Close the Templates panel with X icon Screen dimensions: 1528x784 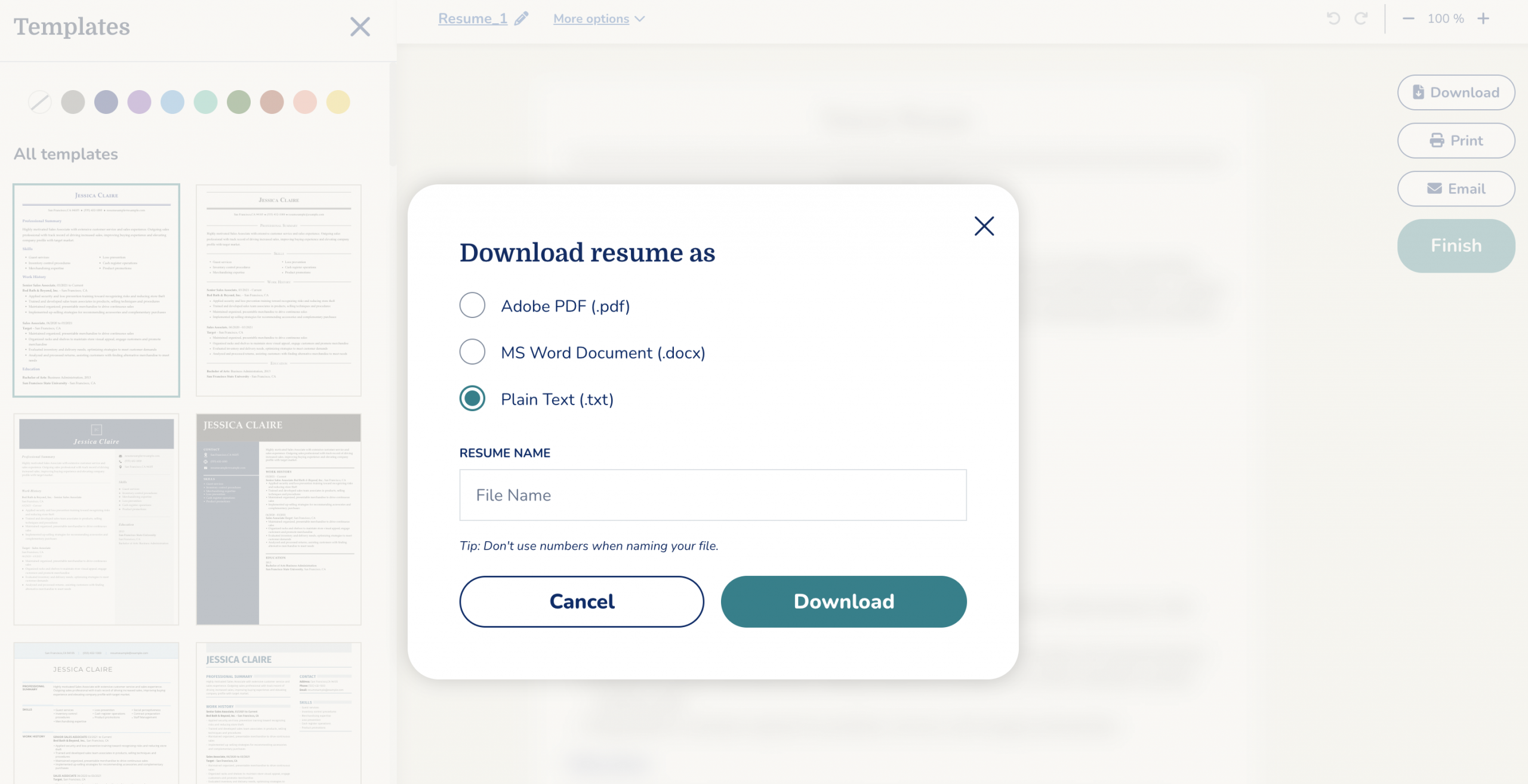point(360,27)
